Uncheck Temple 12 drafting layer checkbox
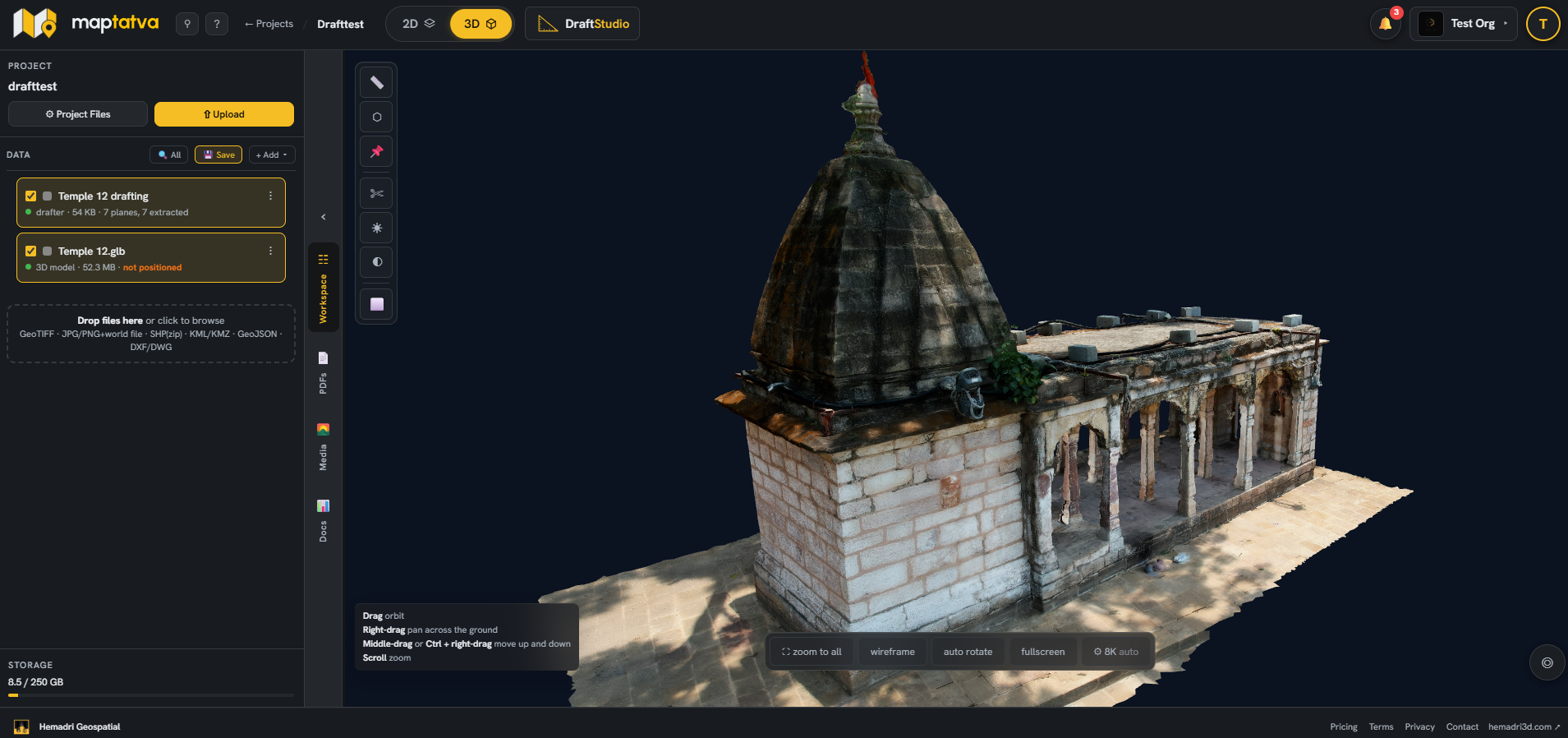The height and width of the screenshot is (738, 1568). click(31, 196)
